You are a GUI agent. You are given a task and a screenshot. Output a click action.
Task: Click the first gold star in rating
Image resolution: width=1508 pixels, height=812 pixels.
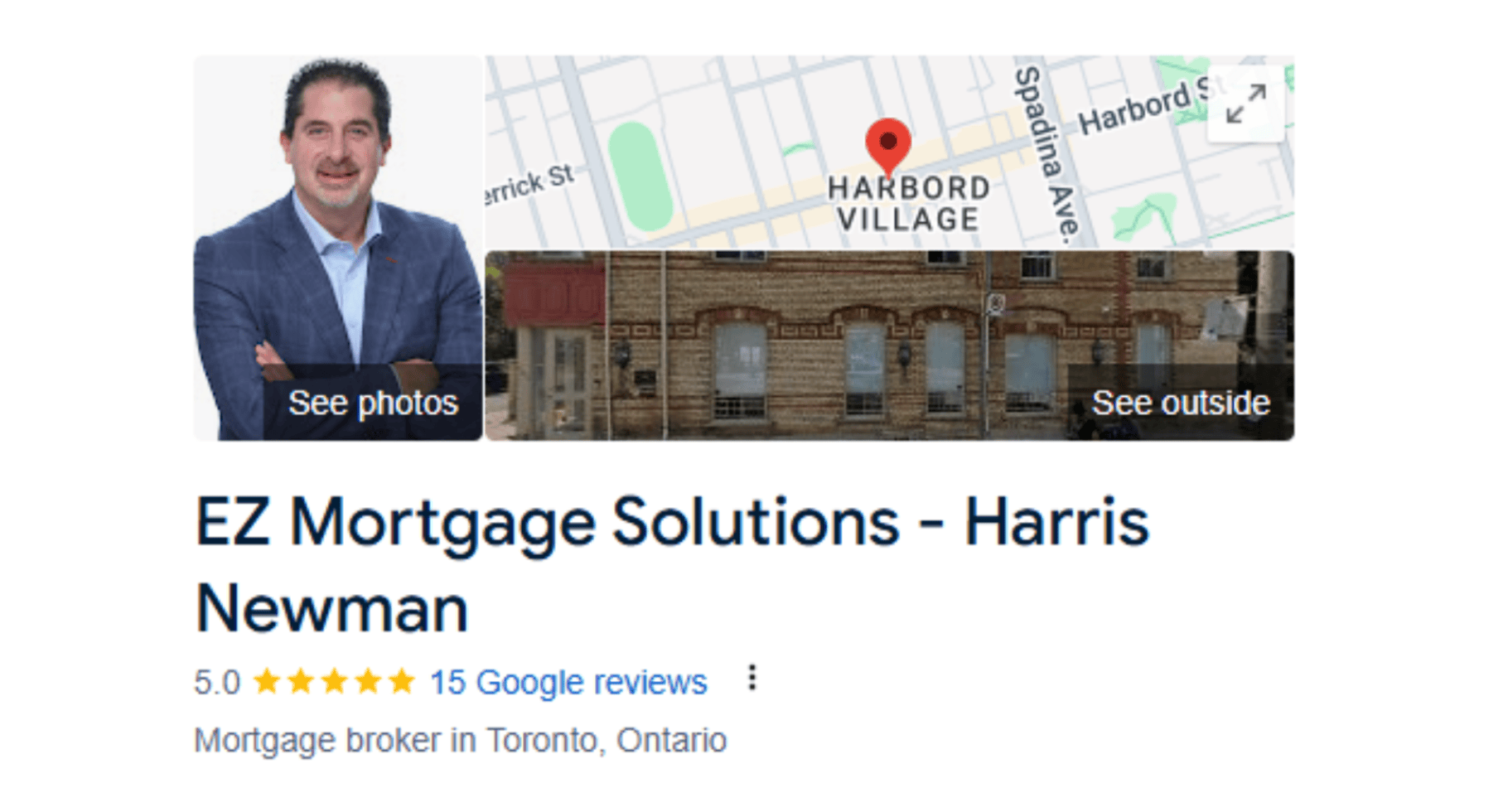[x=267, y=681]
